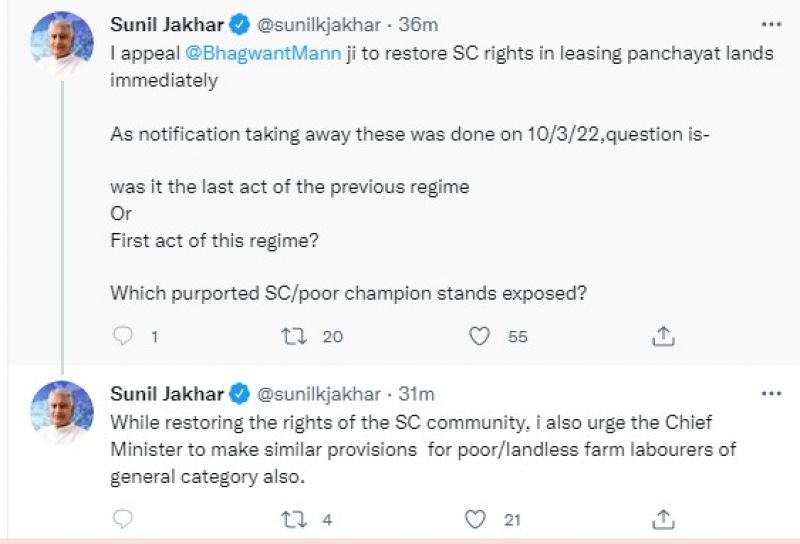Retweet the tweet with 4 retweets

click(x=295, y=519)
